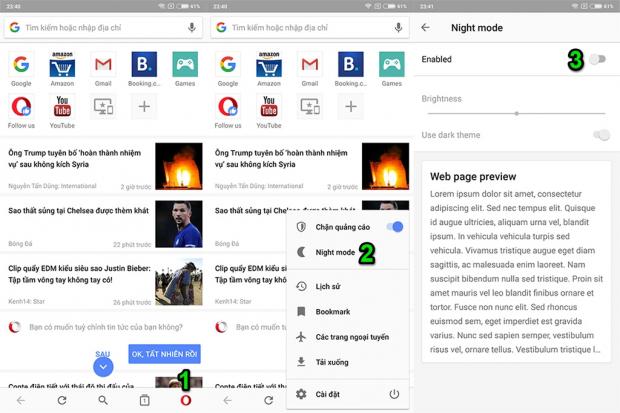This screenshot has height=413, width=620.
Task: Toggle the Chặn quảng cáo ad-block switch
Action: 394,227
